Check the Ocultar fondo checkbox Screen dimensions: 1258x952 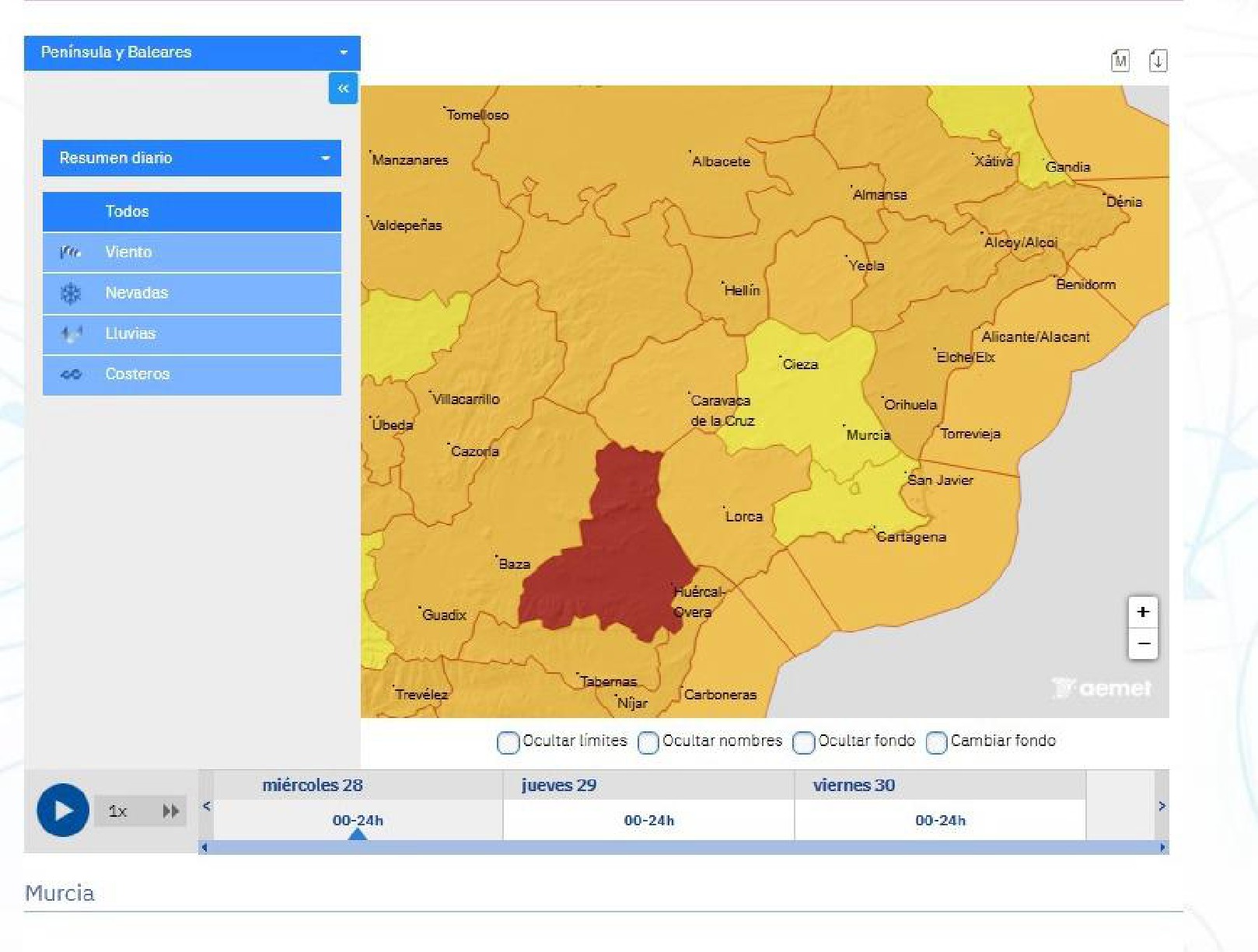(x=803, y=742)
